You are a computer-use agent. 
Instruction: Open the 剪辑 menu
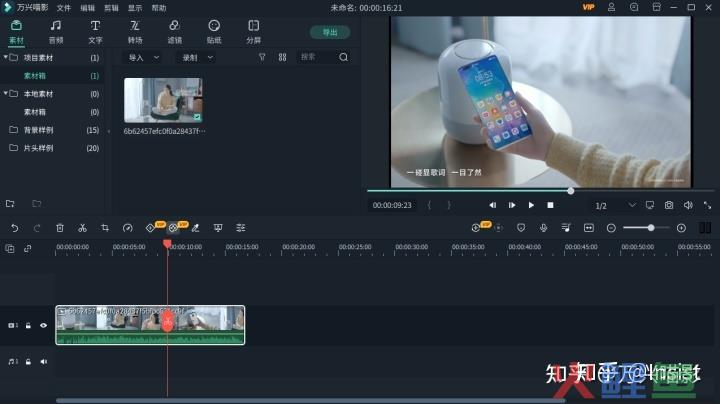pyautogui.click(x=112, y=8)
